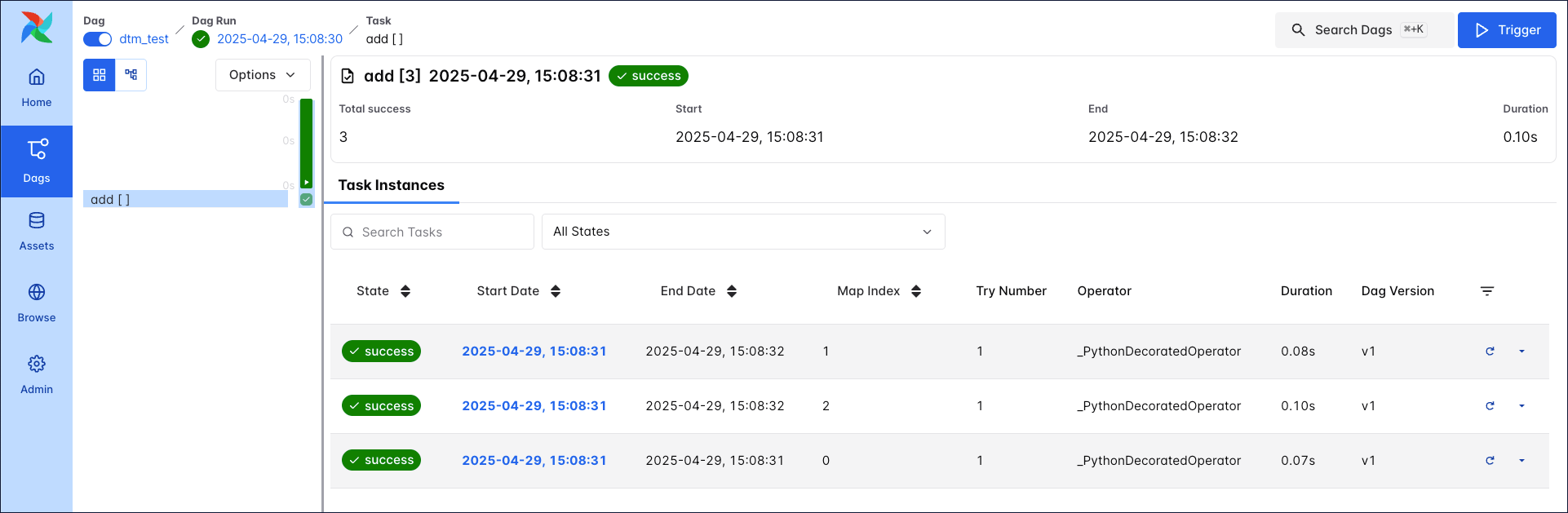Select the grid view icon
The image size is (1568, 513).
pos(100,75)
